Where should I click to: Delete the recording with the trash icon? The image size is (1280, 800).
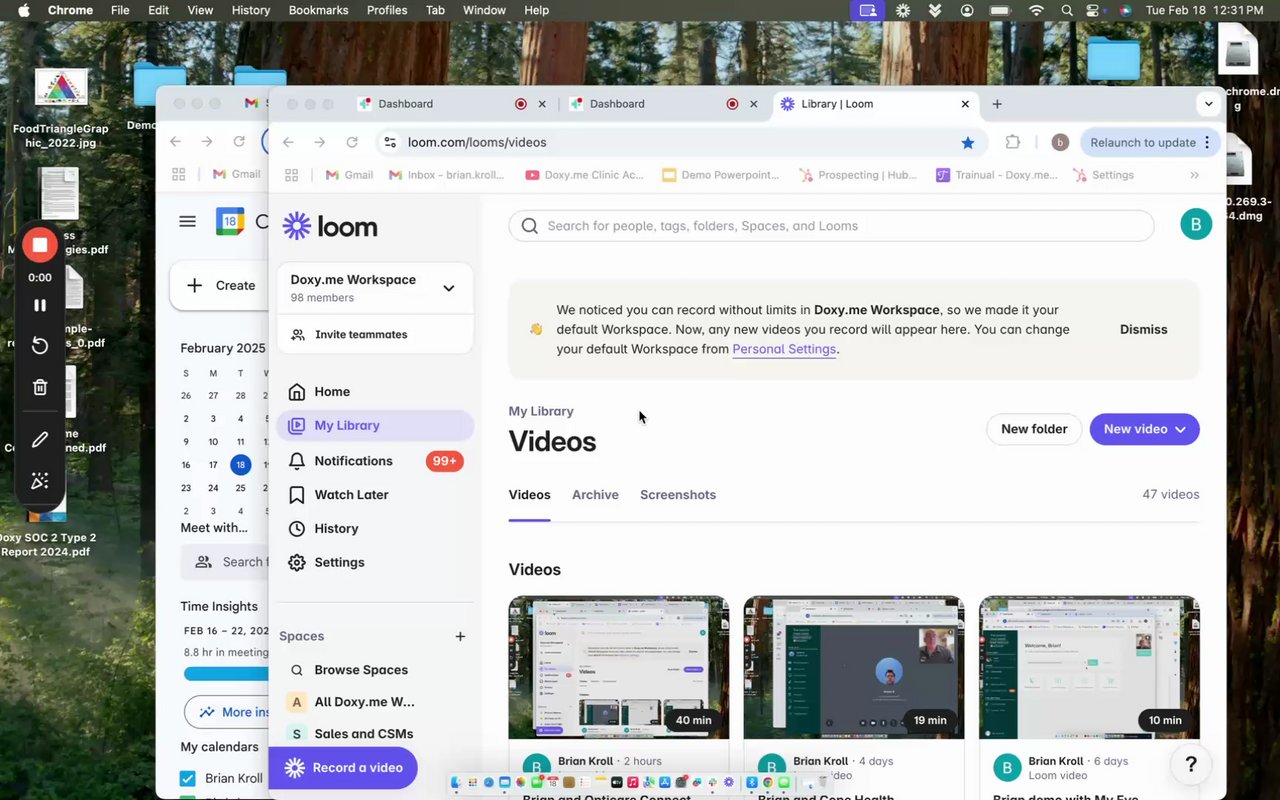pyautogui.click(x=40, y=387)
